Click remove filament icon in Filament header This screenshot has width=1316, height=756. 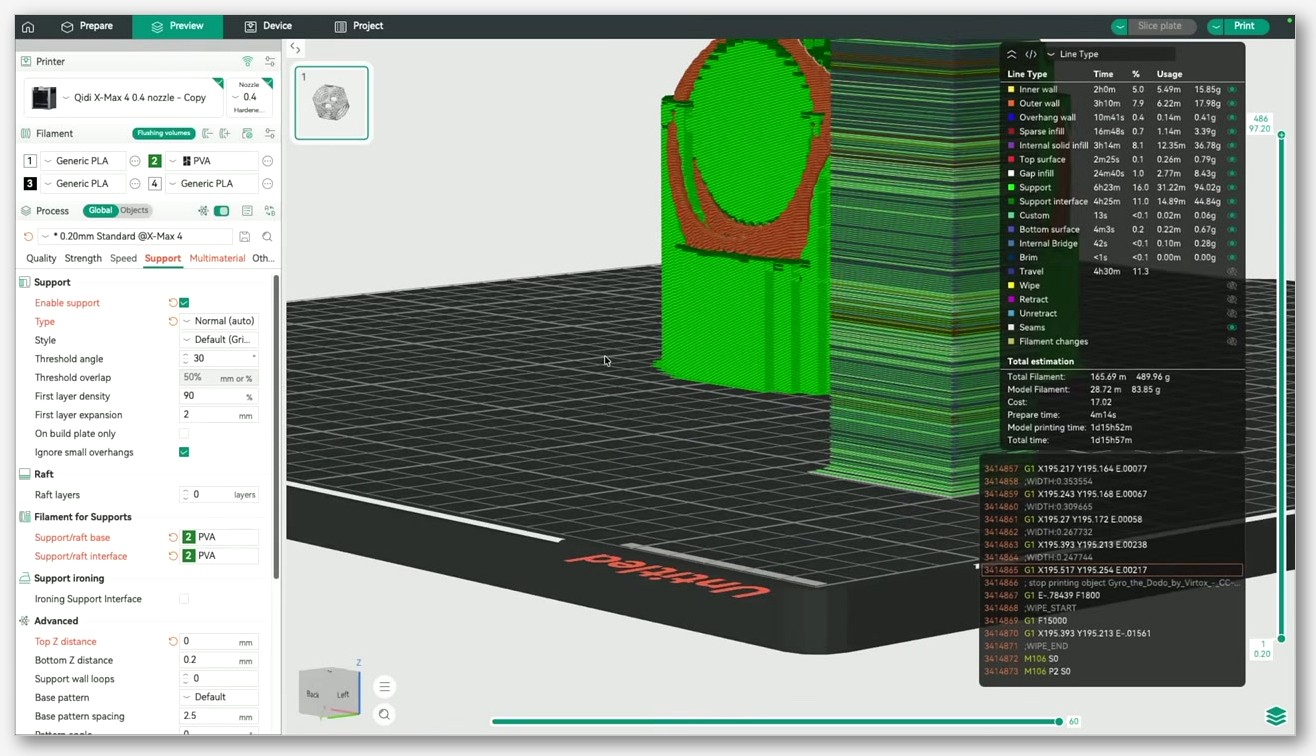click(207, 133)
